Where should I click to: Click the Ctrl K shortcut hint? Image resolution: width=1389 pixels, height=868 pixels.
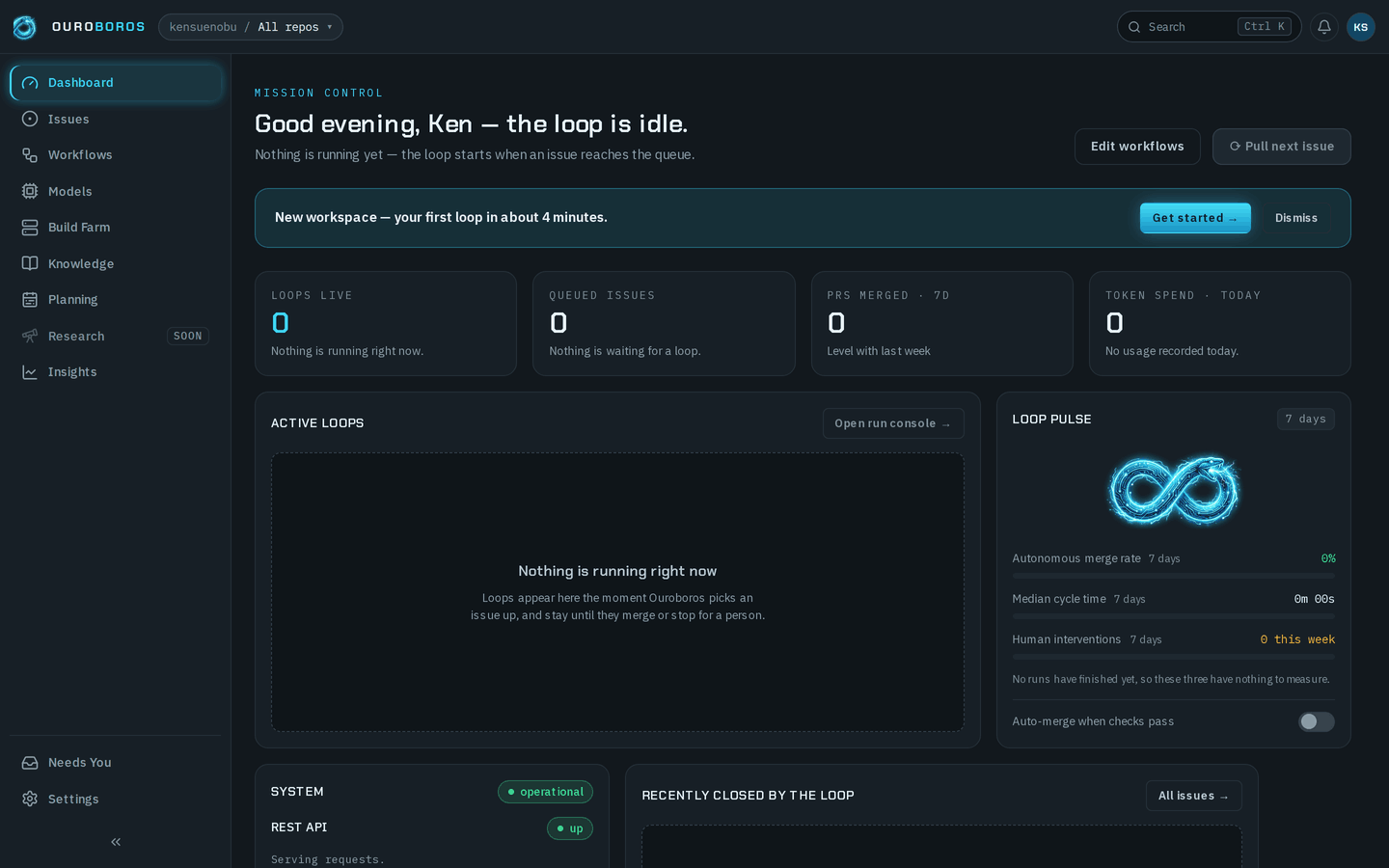click(x=1265, y=27)
